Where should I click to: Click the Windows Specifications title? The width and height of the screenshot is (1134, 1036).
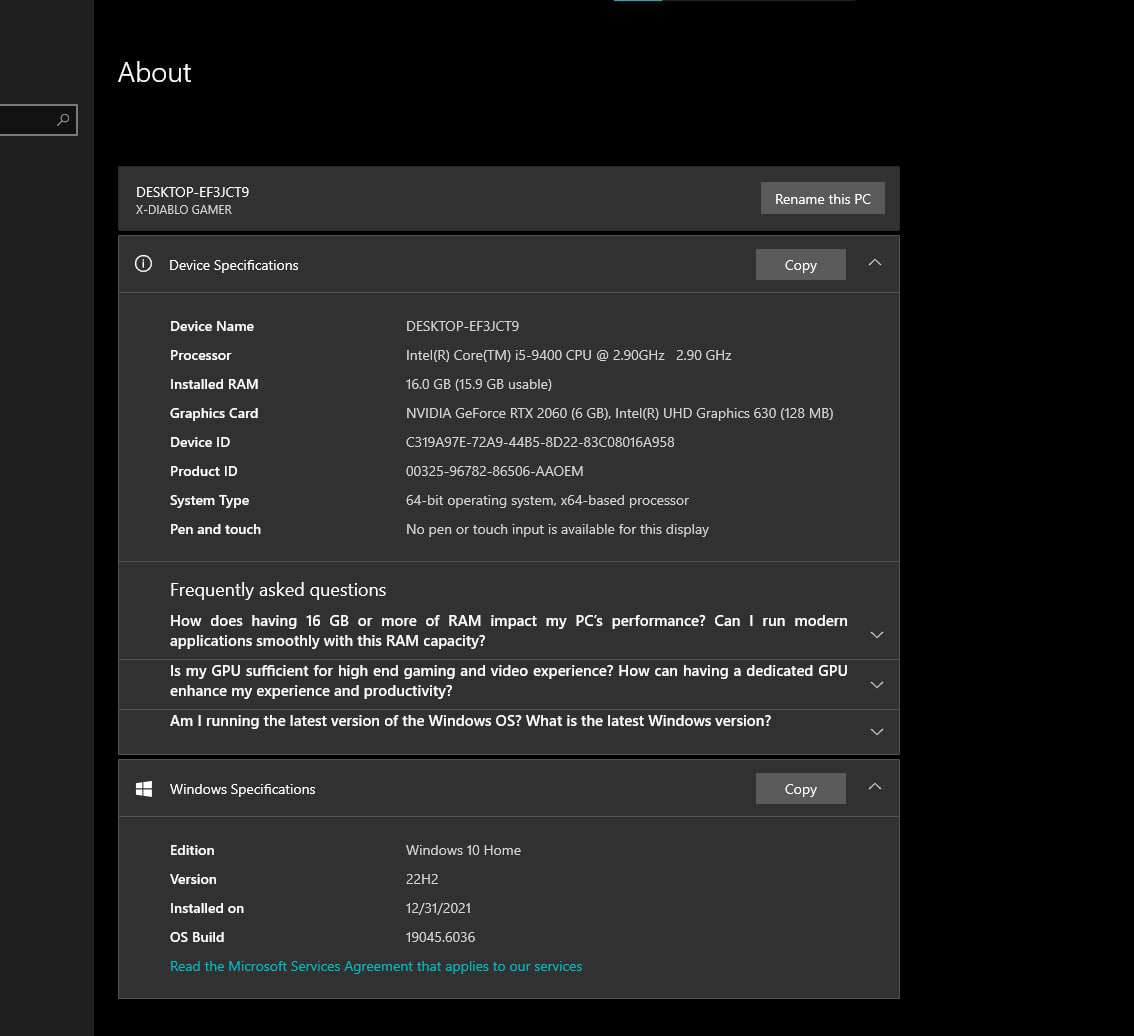click(242, 789)
